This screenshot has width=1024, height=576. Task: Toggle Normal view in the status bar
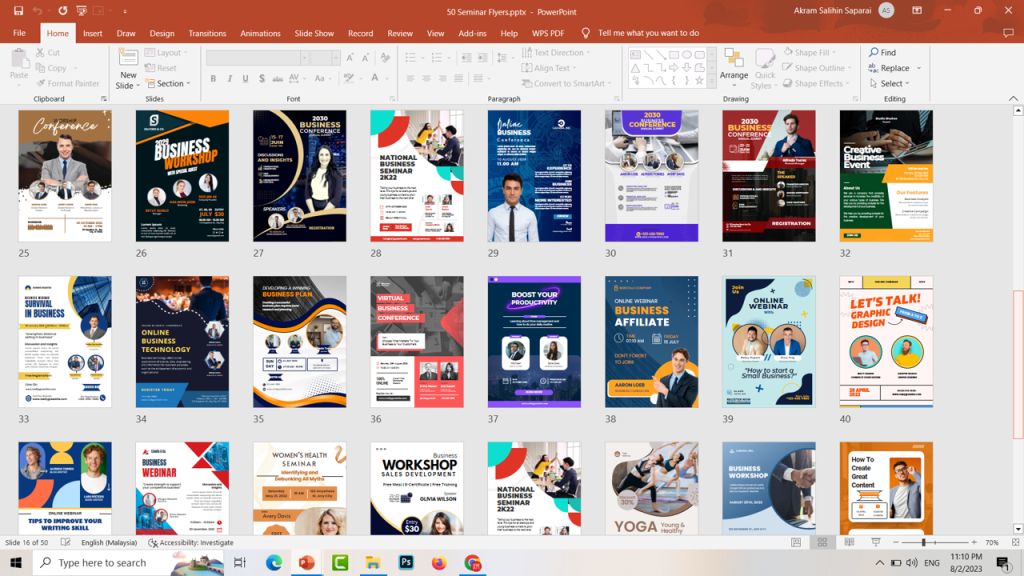(798, 543)
